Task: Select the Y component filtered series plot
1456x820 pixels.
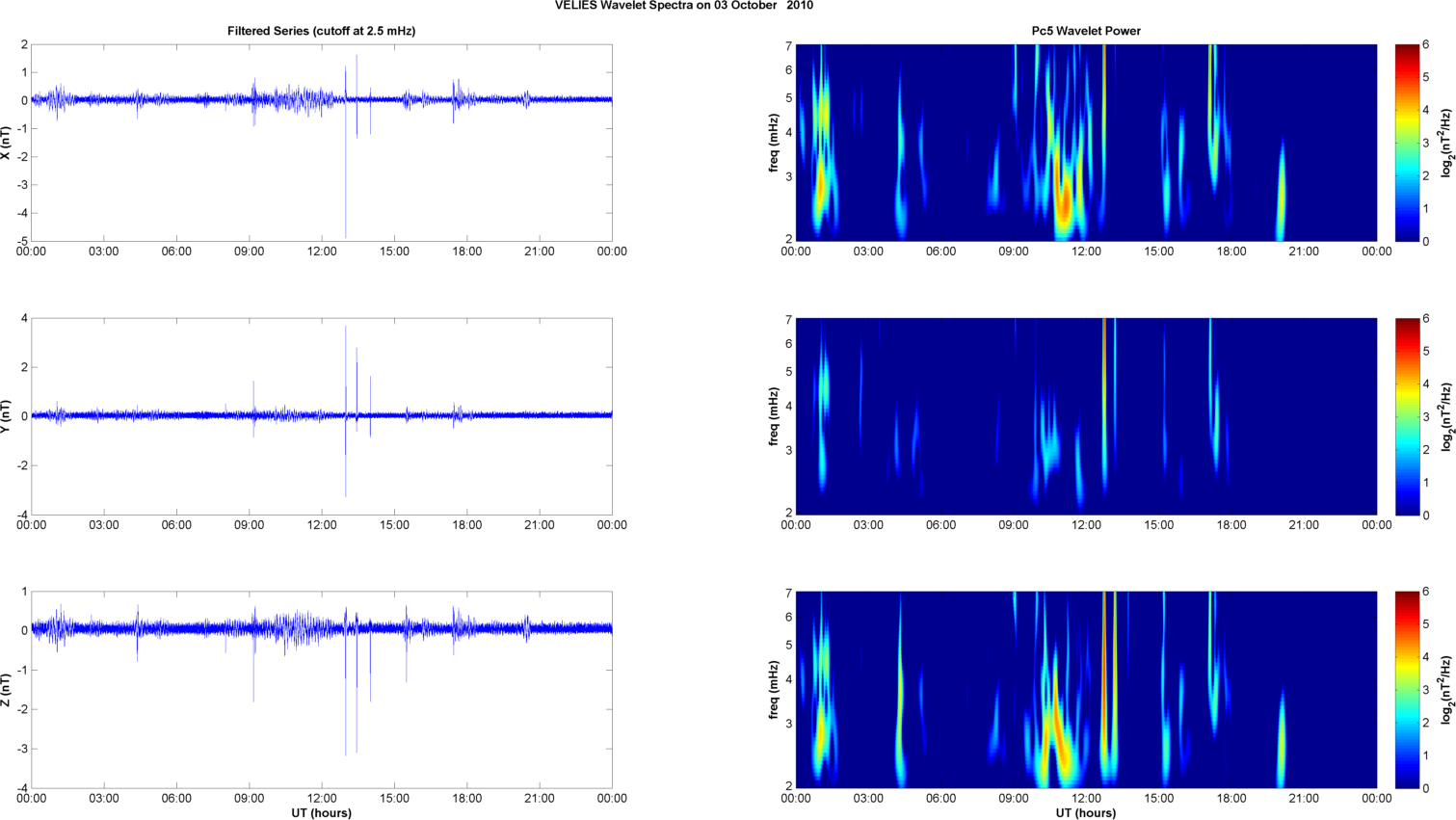Action: click(x=322, y=416)
